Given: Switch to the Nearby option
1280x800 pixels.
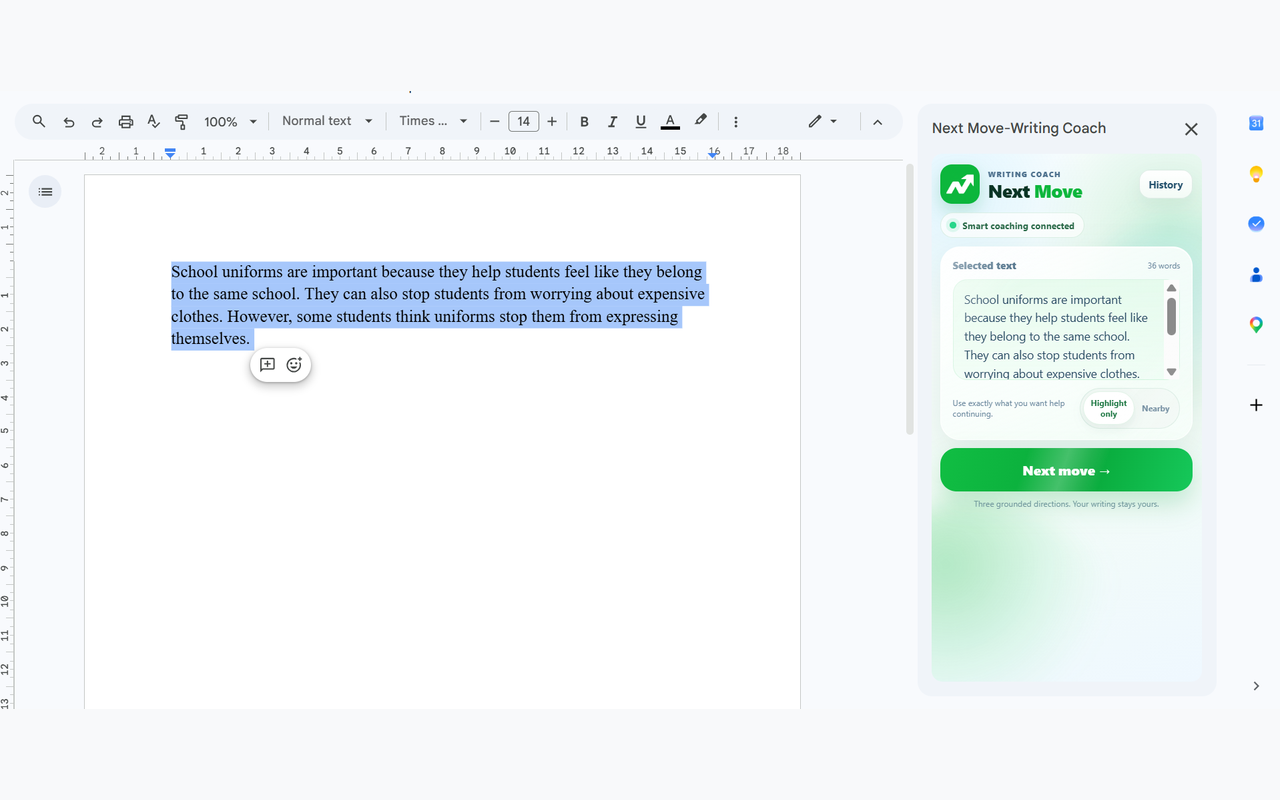Looking at the screenshot, I should tap(1156, 409).
